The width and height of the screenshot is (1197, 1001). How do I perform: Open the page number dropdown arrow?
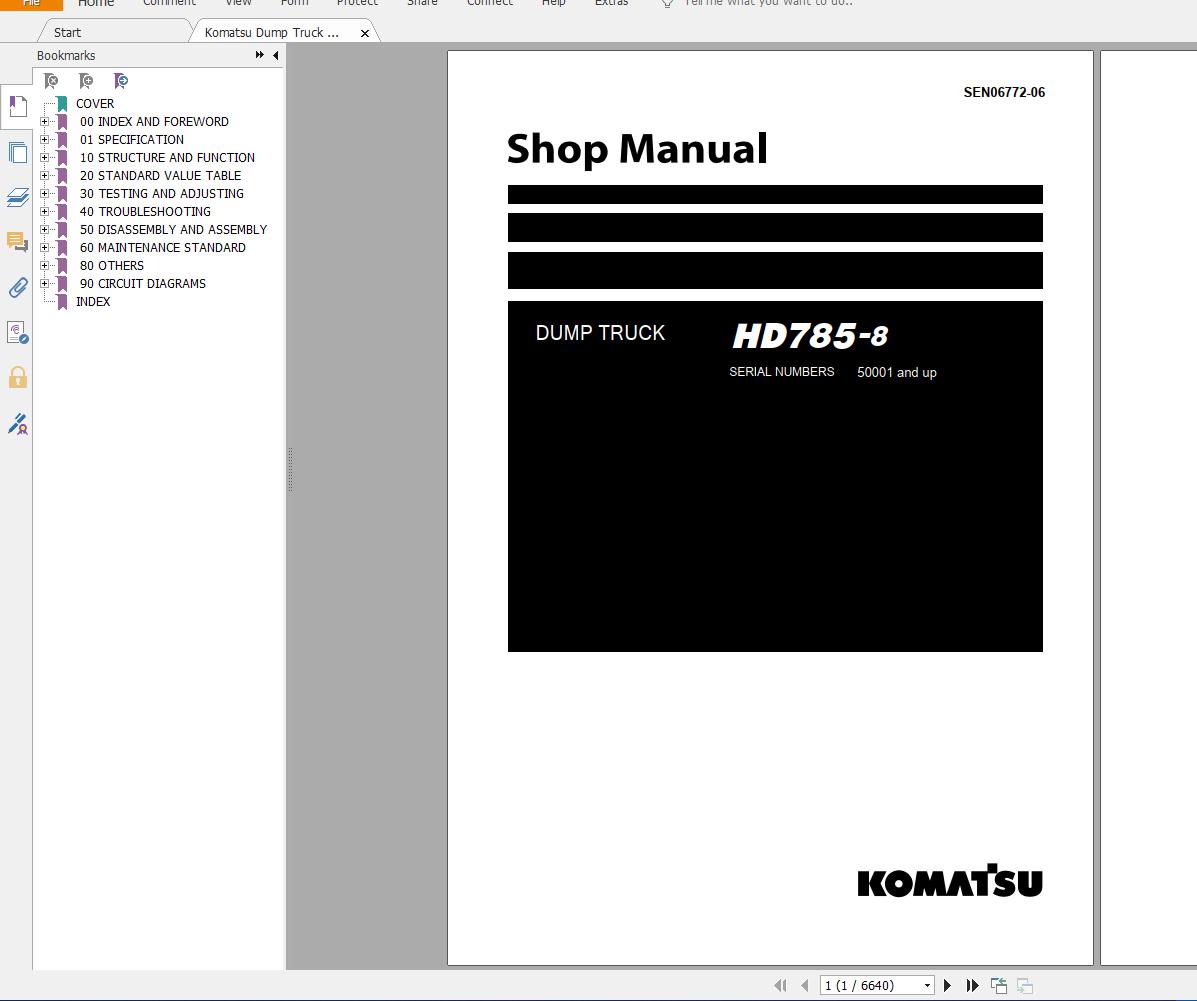point(928,986)
